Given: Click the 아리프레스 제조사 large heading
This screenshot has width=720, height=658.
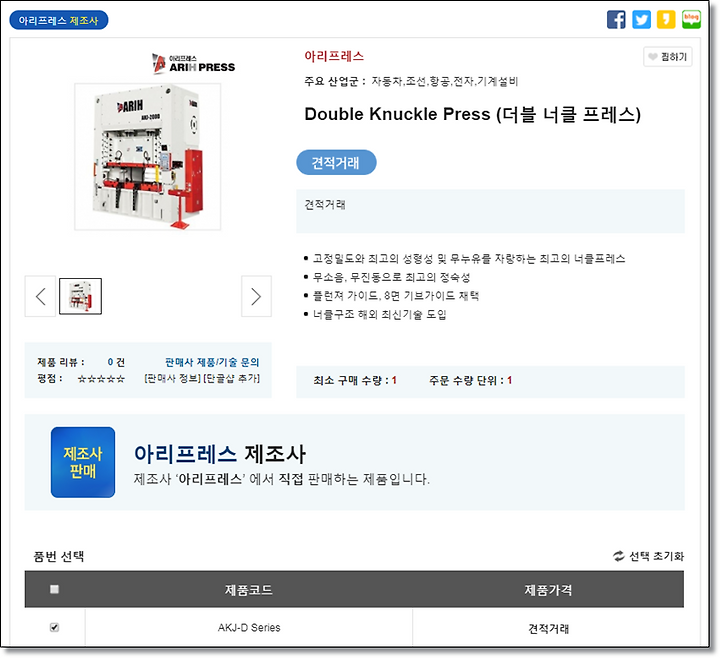Looking at the screenshot, I should click(x=220, y=454).
